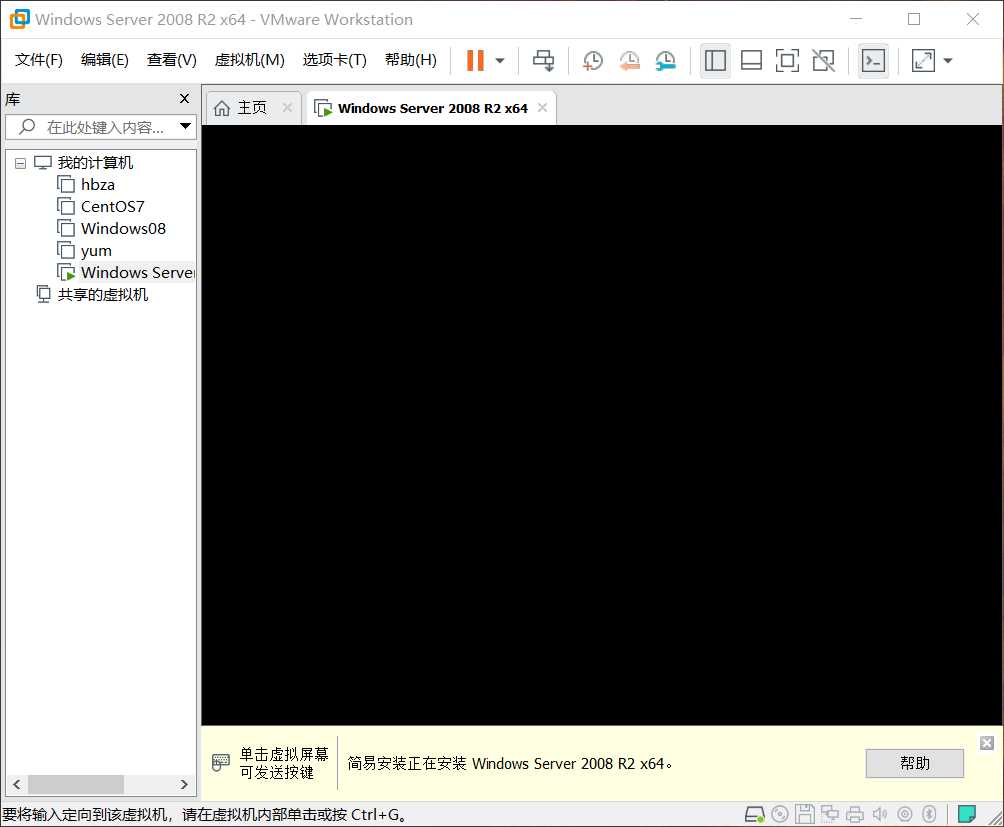The image size is (1004, 827).
Task: Close the 库 library panel
Action: [184, 99]
